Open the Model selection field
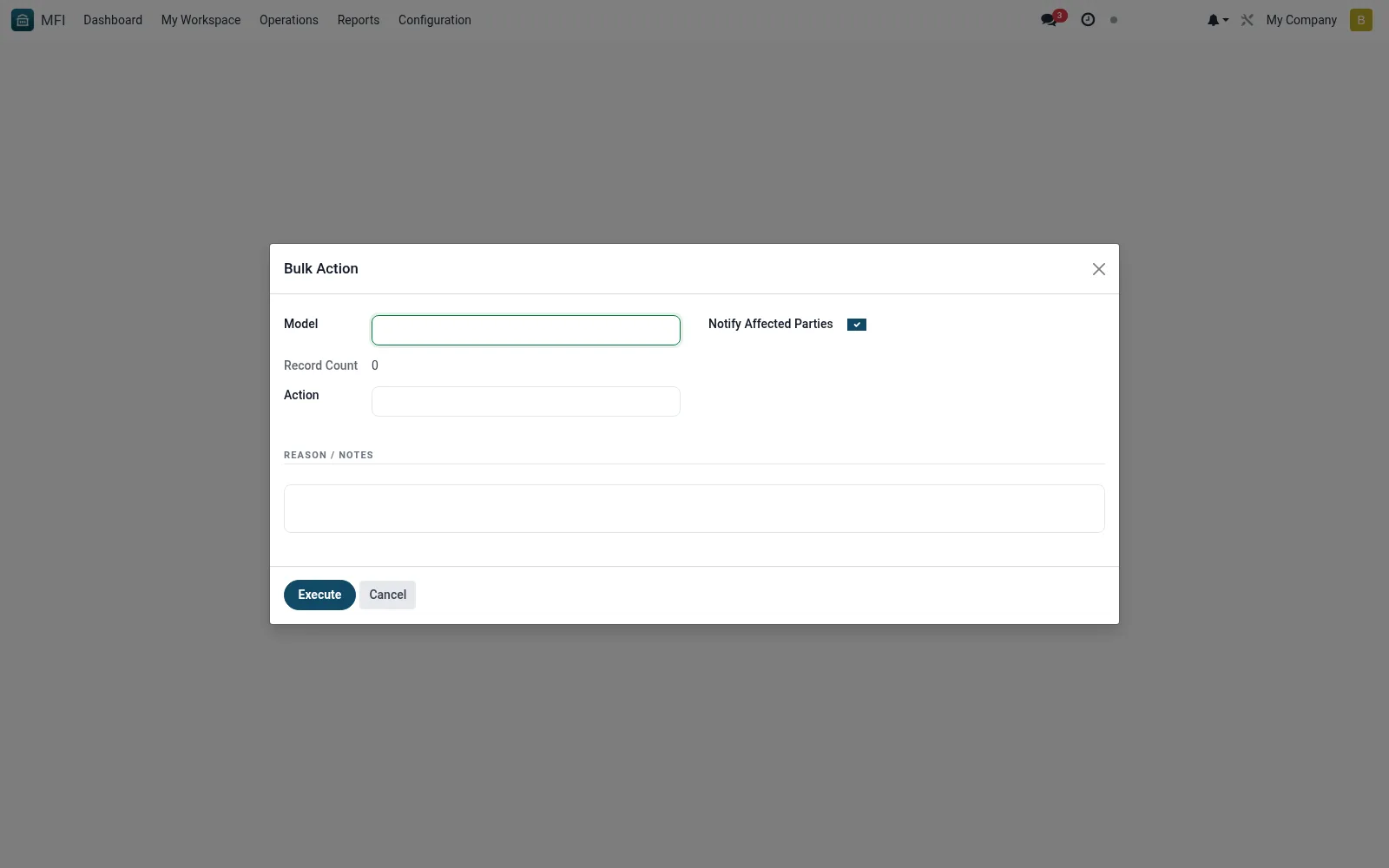Image resolution: width=1389 pixels, height=868 pixels. [x=526, y=330]
